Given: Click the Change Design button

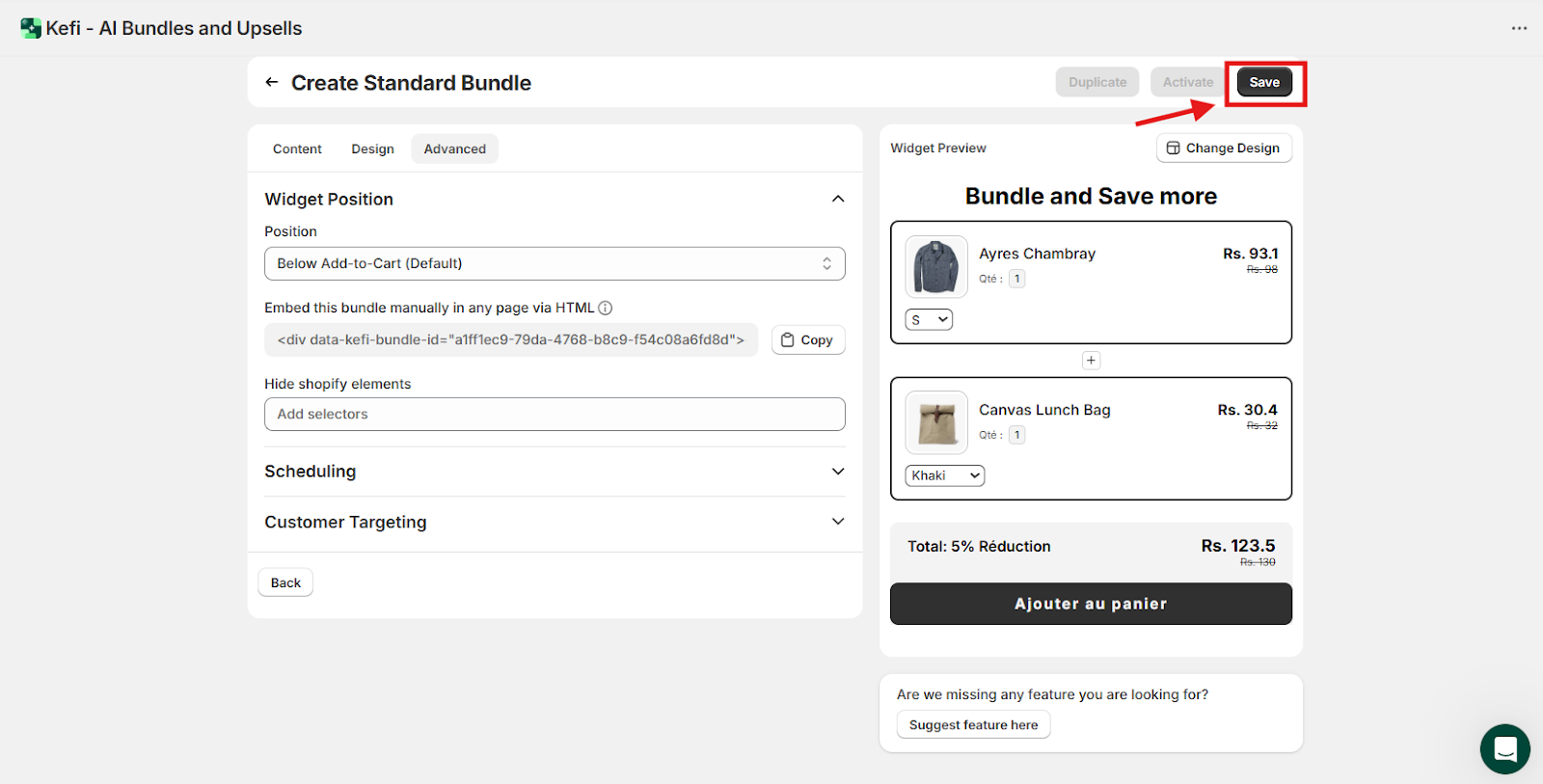Looking at the screenshot, I should click(x=1224, y=148).
